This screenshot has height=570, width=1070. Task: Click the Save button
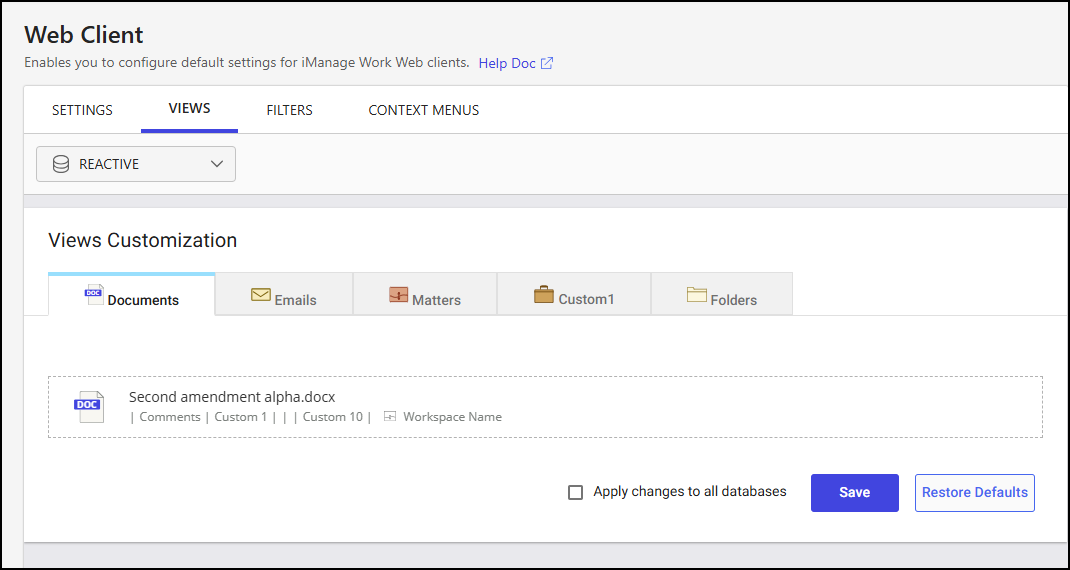854,493
